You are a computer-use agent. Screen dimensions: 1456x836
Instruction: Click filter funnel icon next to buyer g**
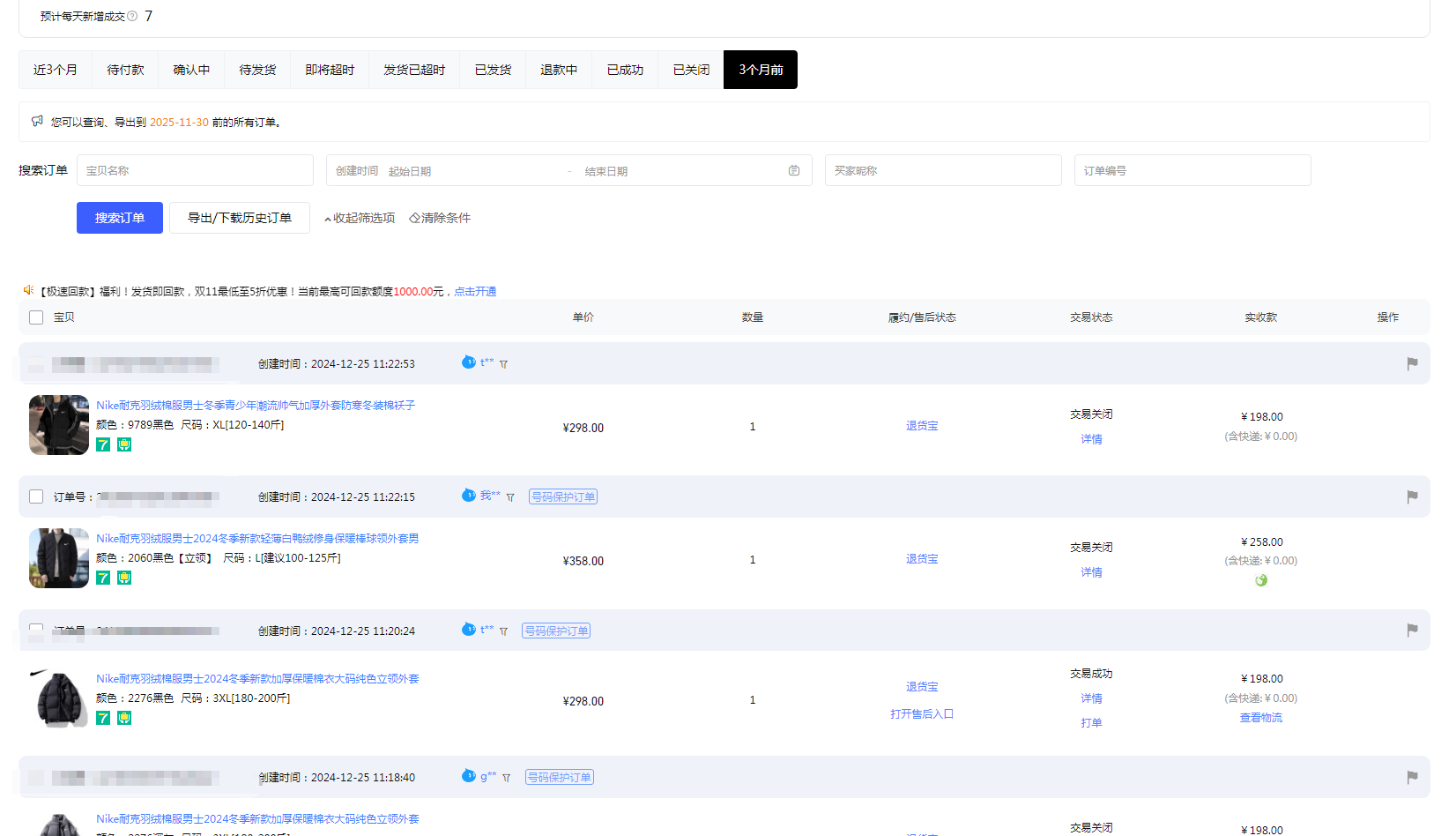(x=507, y=778)
